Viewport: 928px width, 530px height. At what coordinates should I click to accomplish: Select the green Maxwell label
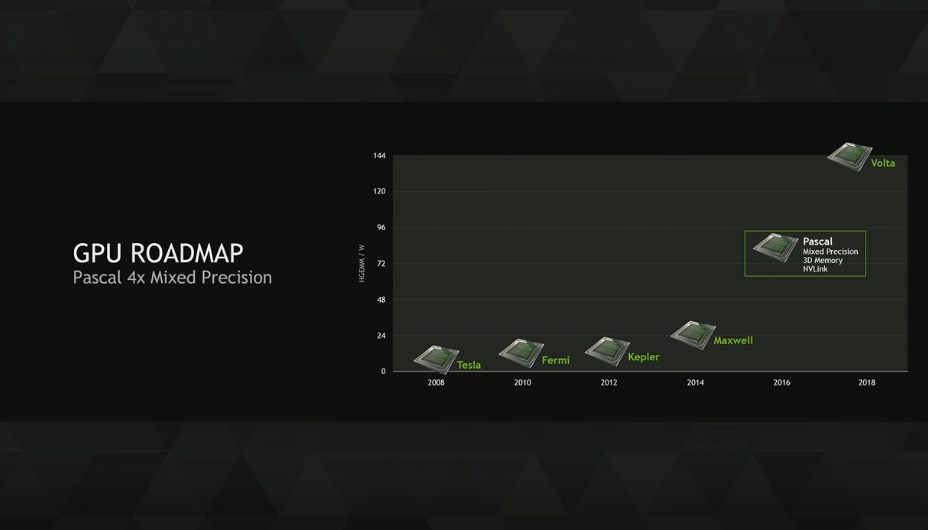click(733, 341)
